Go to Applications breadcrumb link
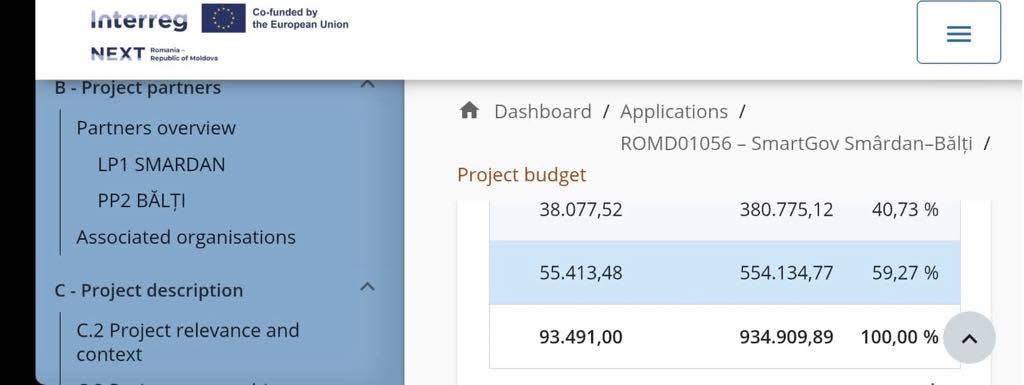 tap(673, 112)
